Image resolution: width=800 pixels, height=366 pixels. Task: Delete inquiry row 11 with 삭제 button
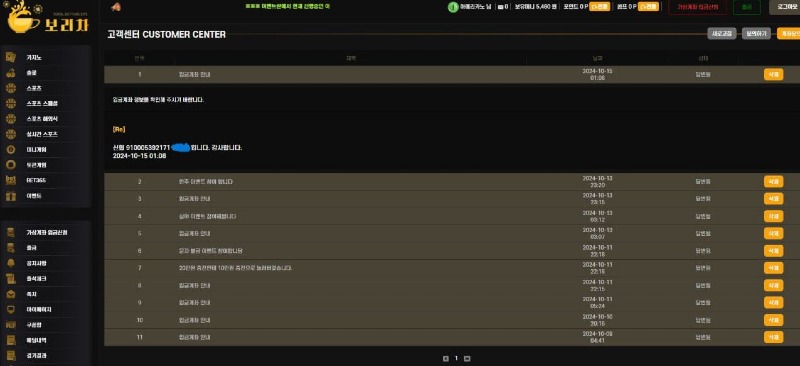tap(773, 337)
